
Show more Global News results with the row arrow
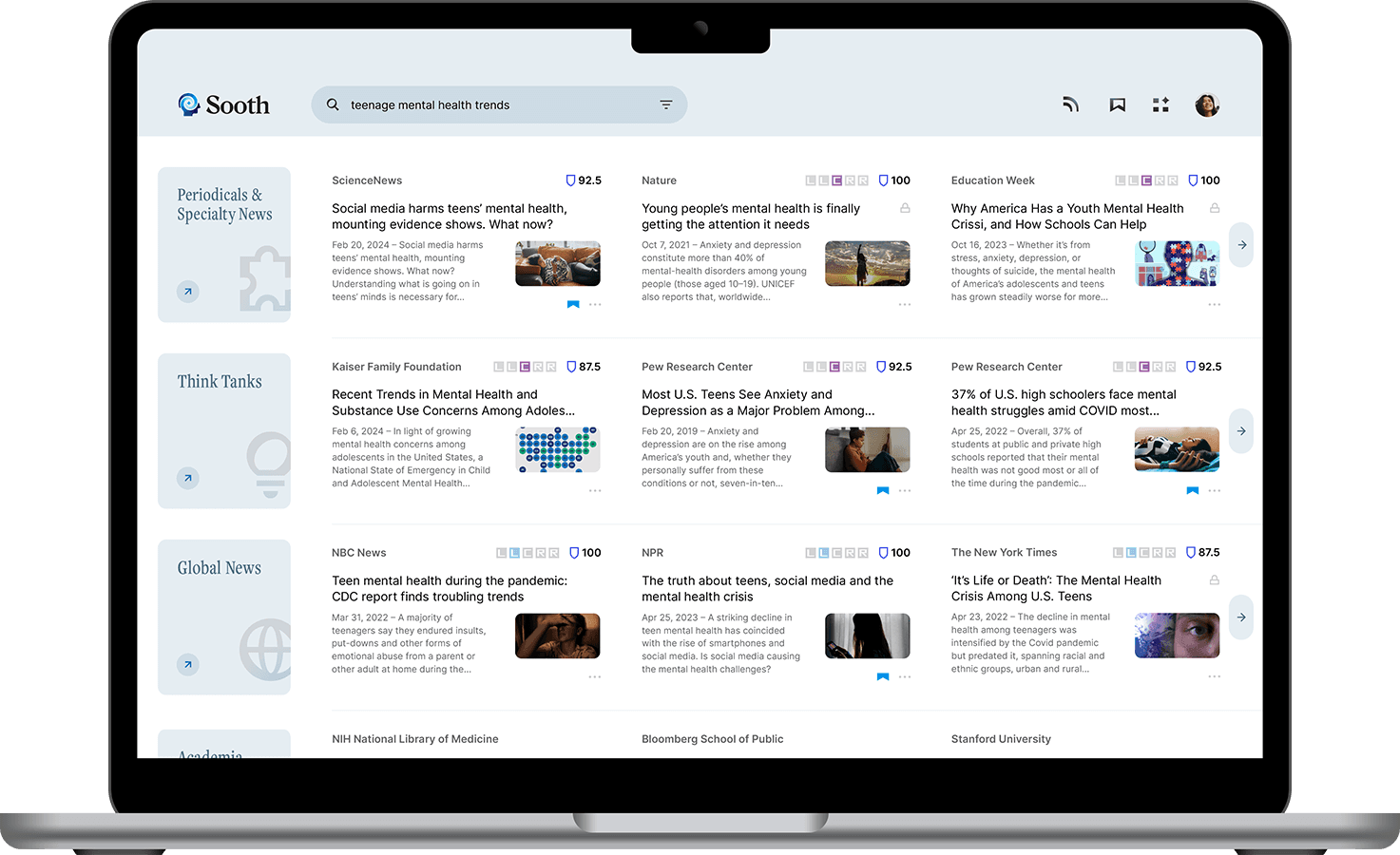click(x=1241, y=617)
